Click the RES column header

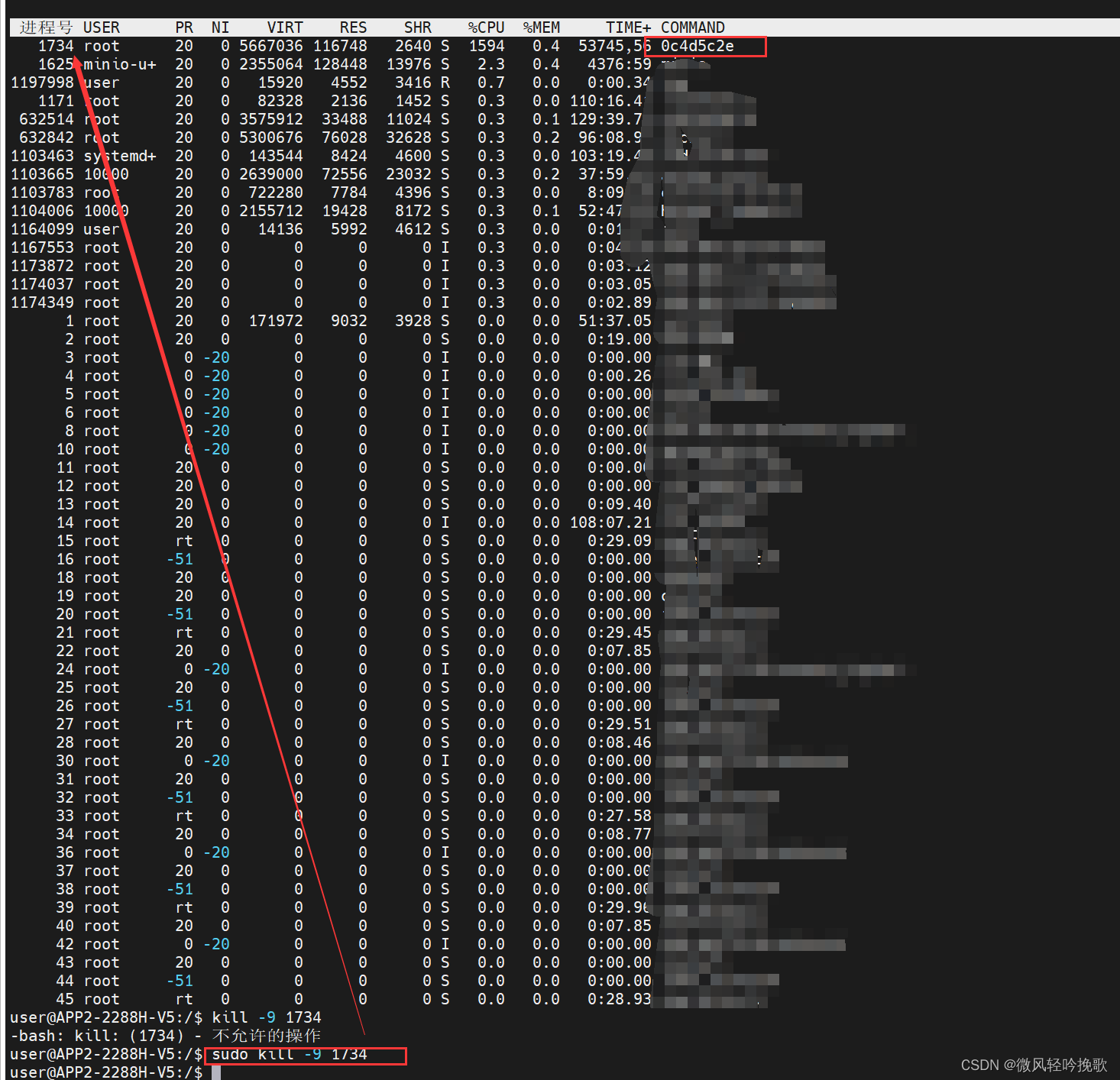(x=353, y=27)
